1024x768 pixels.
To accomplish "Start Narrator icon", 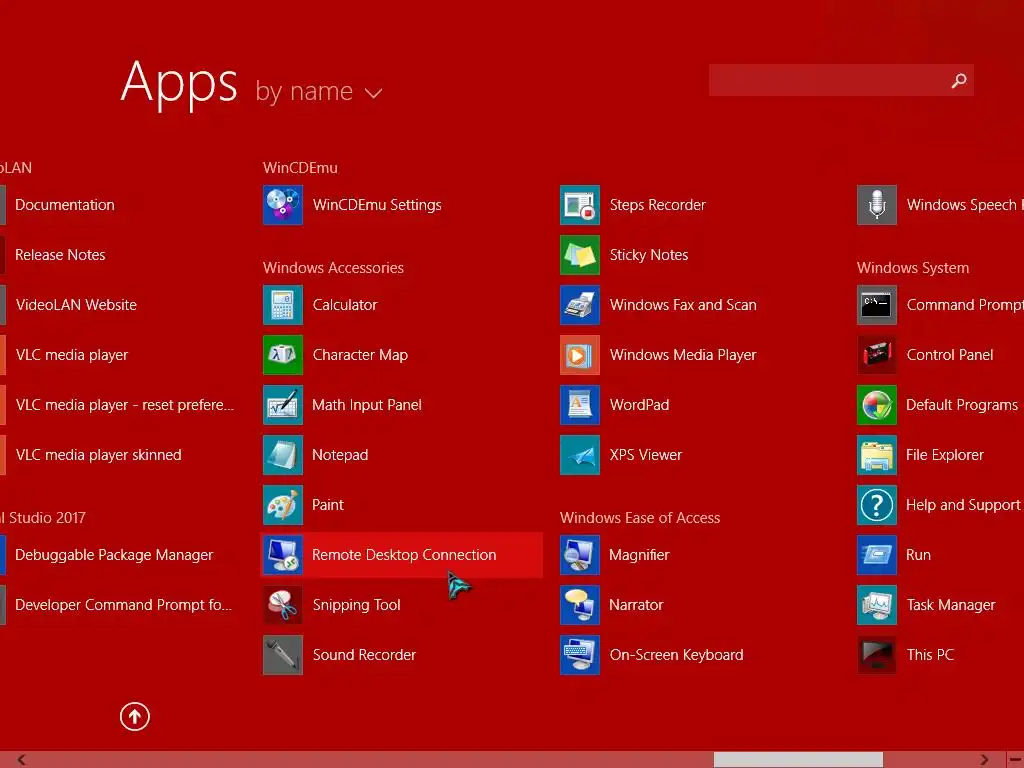I will (580, 605).
